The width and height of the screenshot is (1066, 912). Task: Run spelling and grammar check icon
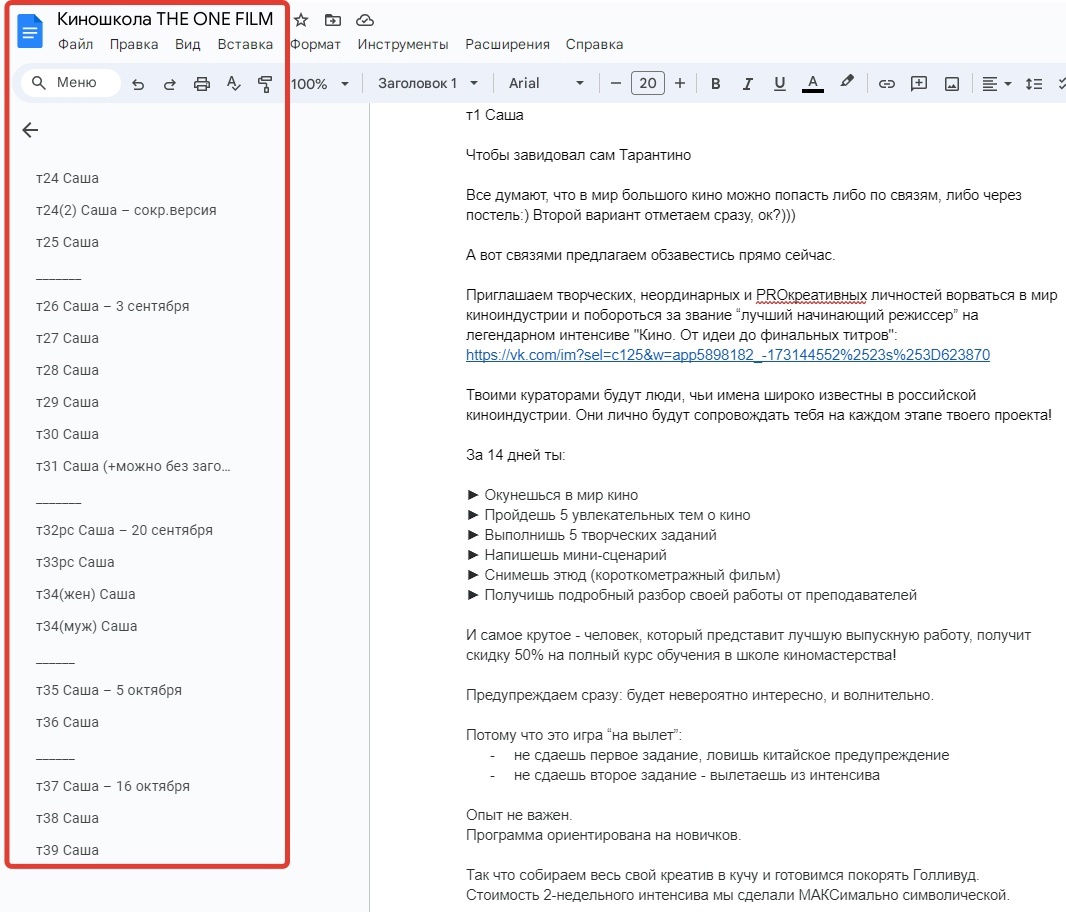coord(234,84)
